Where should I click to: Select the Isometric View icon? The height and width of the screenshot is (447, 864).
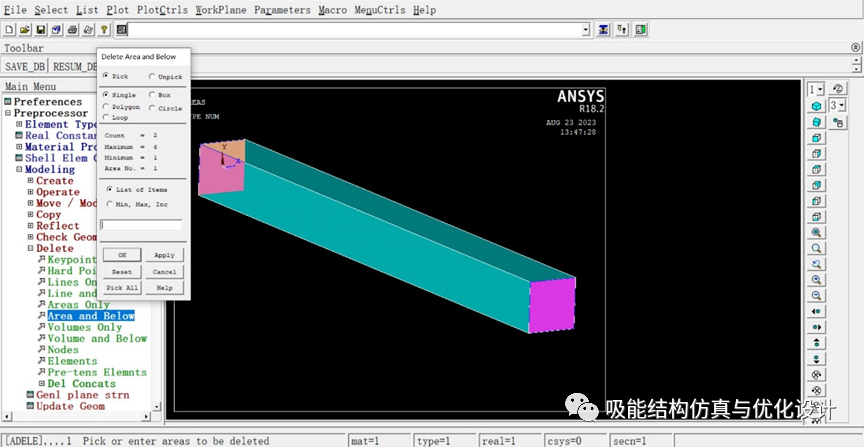point(817,106)
